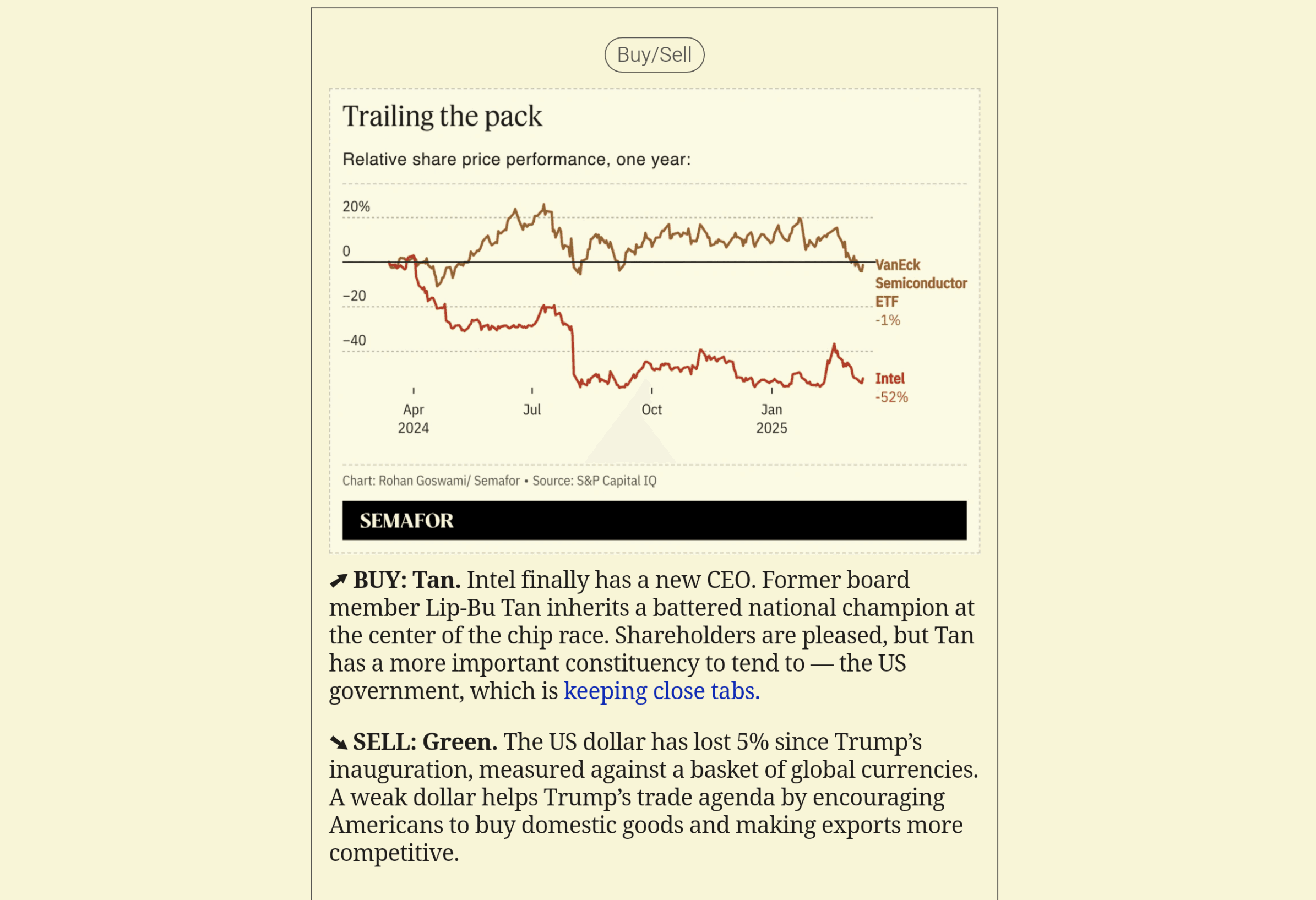Viewport: 1316px width, 900px height.
Task: Click the Apr 2024 axis label
Action: (414, 418)
